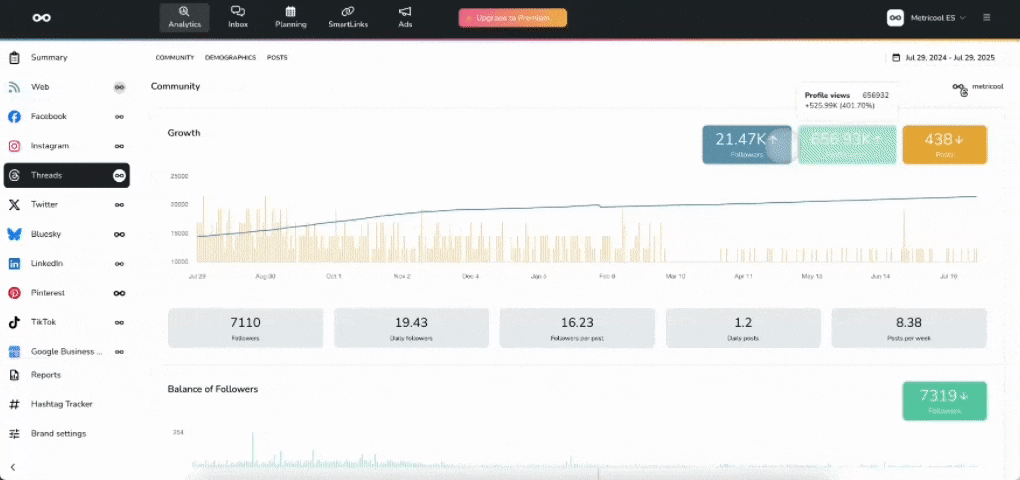Select Facebook from the sidebar

coord(48,117)
